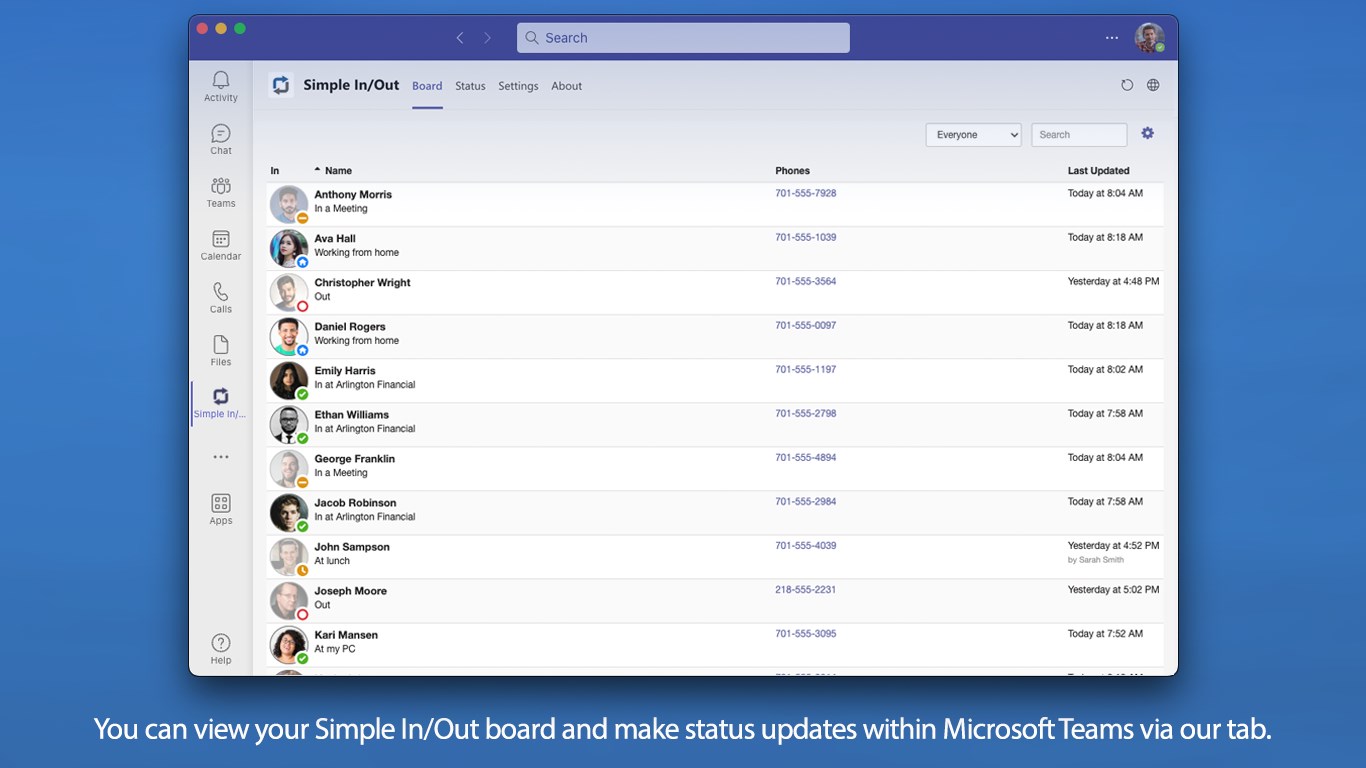
Task: Switch to the Status tab
Action: click(470, 86)
